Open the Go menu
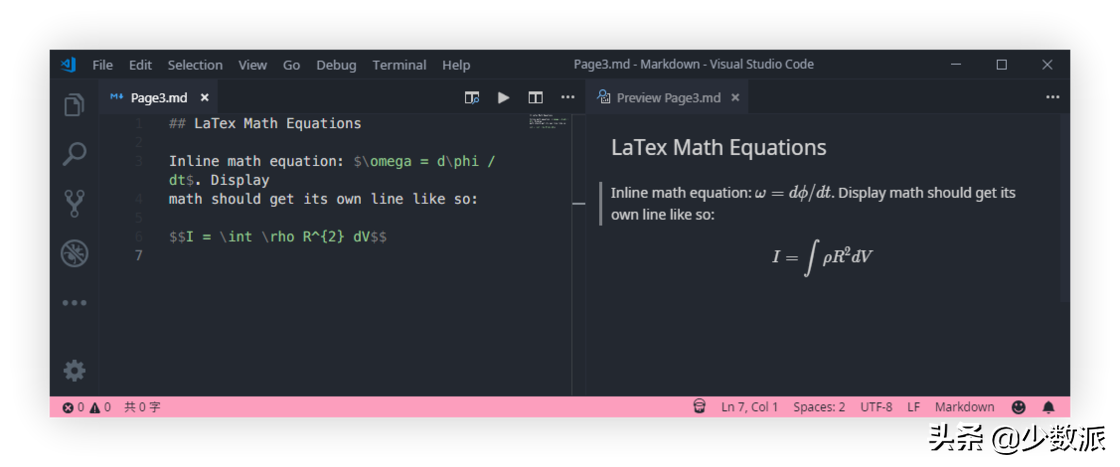 click(x=291, y=65)
